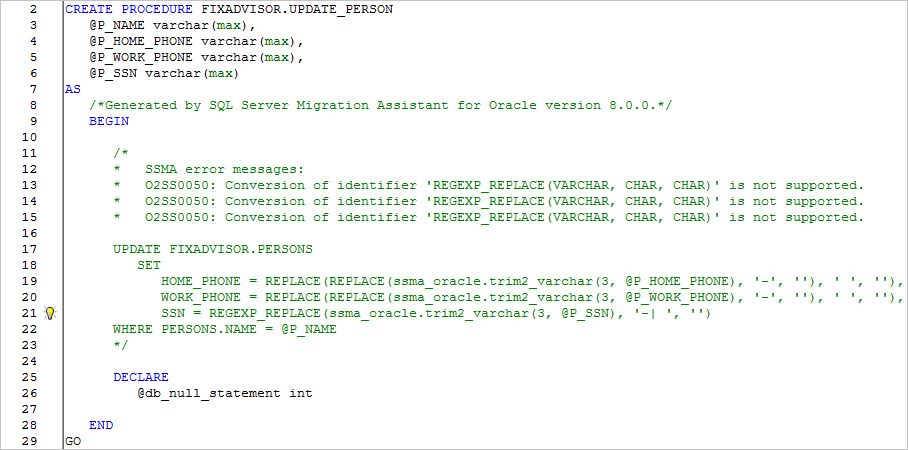The height and width of the screenshot is (450, 908).
Task: Click the DECLARE keyword
Action: click(141, 377)
